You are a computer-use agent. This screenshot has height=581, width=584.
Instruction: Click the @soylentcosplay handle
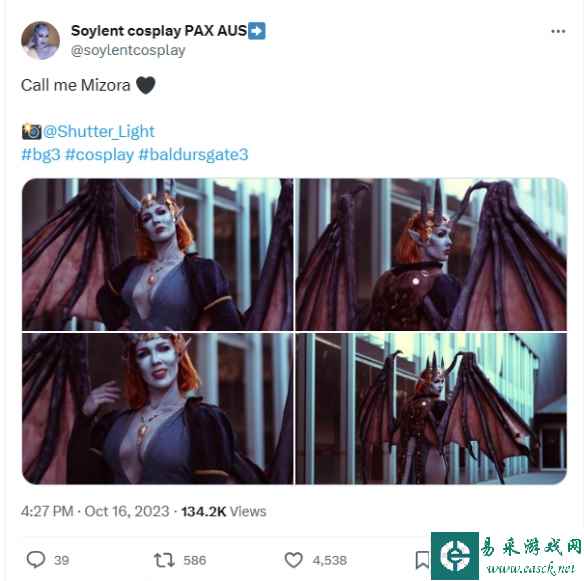[128, 50]
